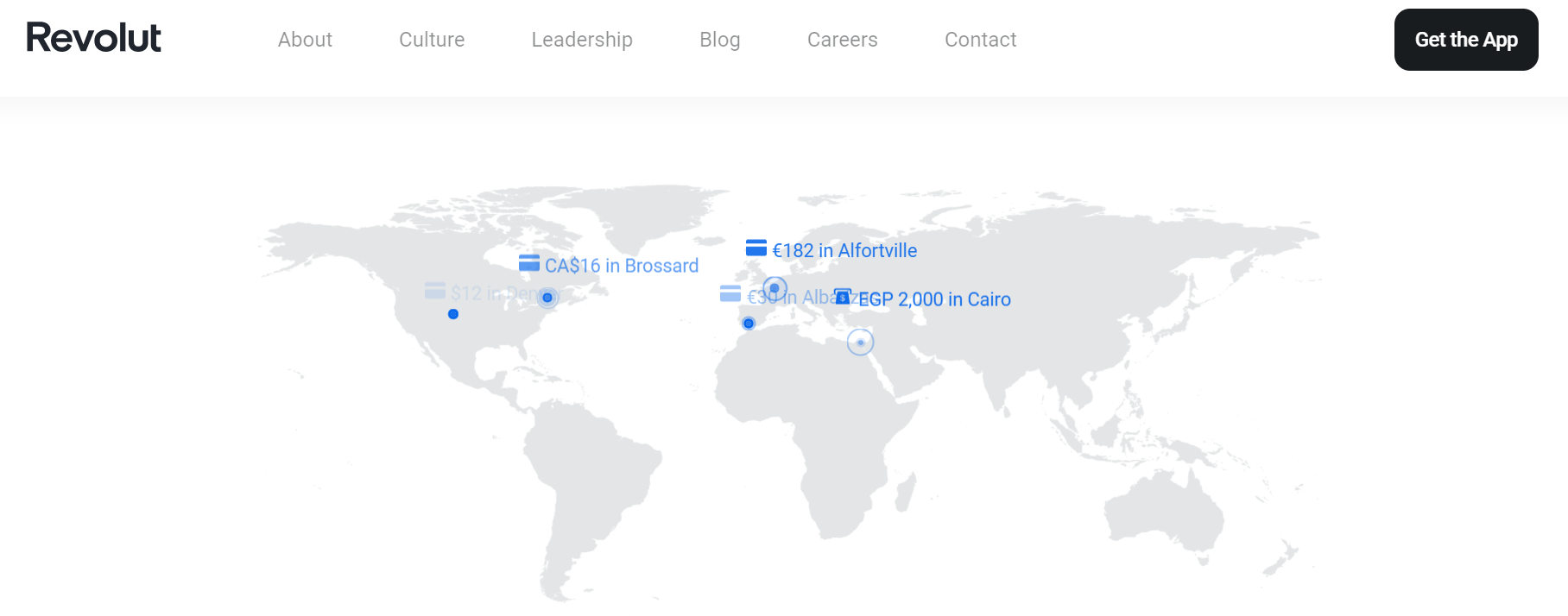Viewport: 1568px width, 616px height.
Task: Open the Leadership page
Action: pyautogui.click(x=582, y=40)
